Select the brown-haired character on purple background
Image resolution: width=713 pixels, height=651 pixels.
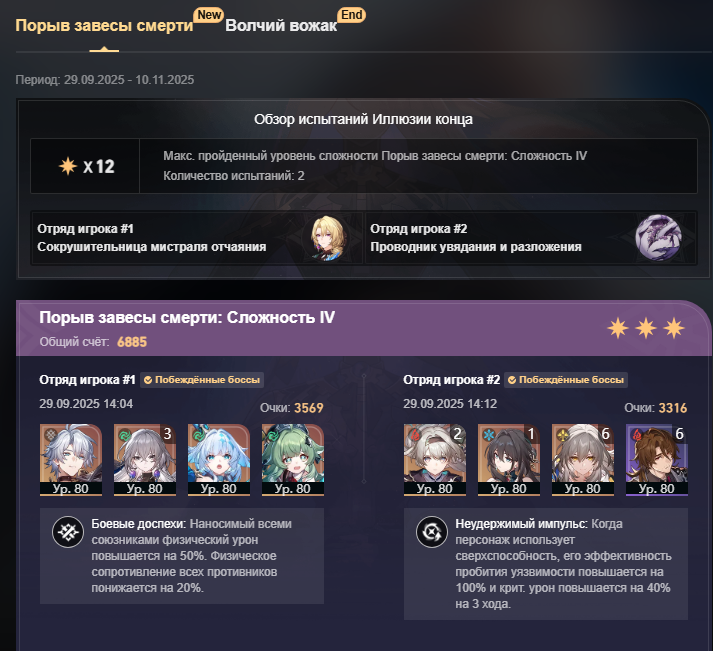(x=657, y=460)
